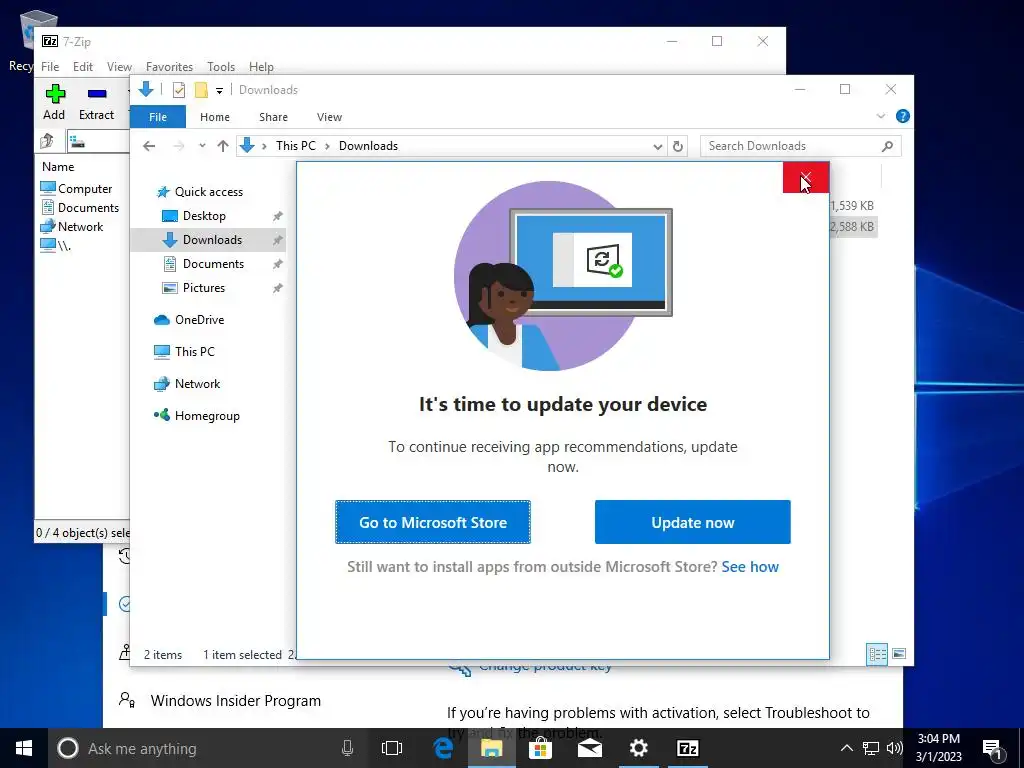The image size is (1024, 768).
Task: Expand the Explorer ribbon chevron
Action: click(x=880, y=116)
